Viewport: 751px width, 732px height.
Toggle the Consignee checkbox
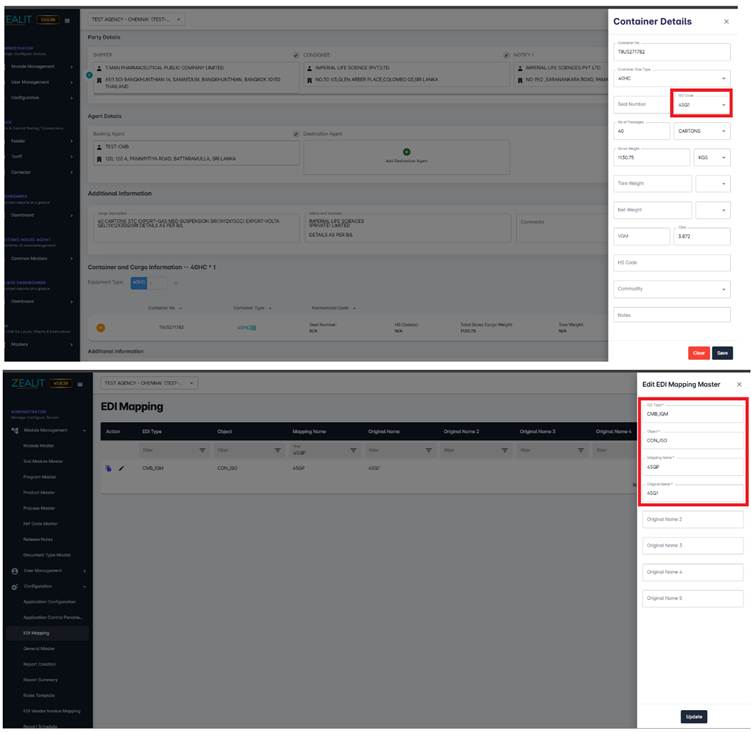(296, 55)
